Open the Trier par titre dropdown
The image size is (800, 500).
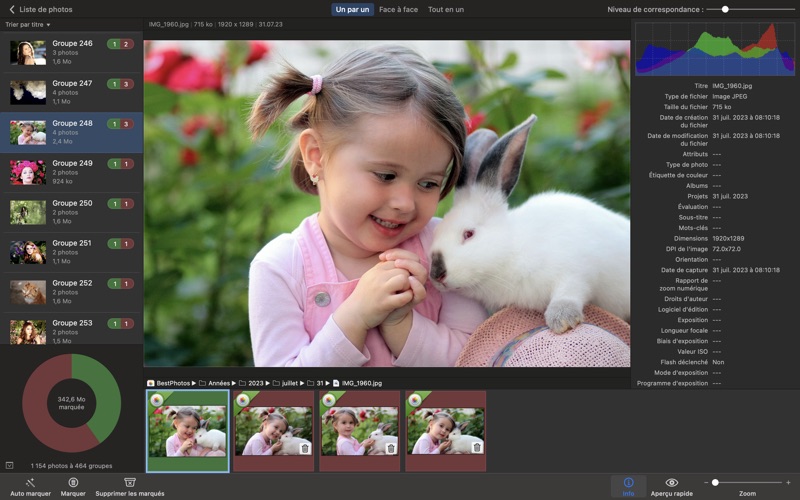point(28,24)
